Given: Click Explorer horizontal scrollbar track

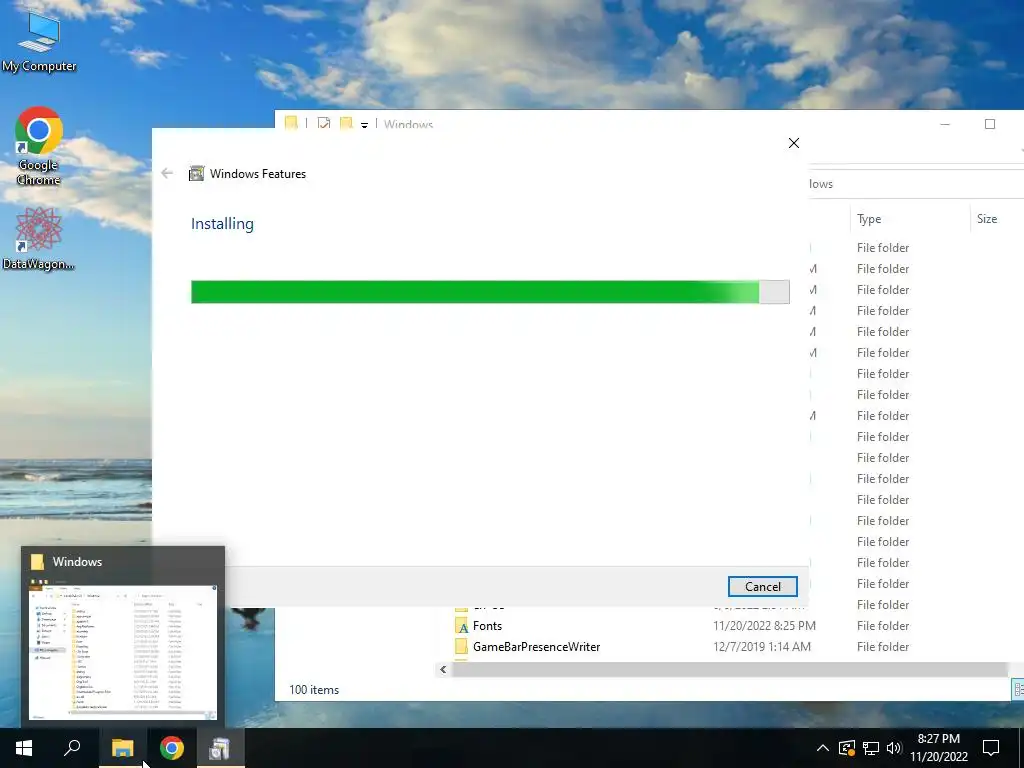Looking at the screenshot, I should [x=730, y=669].
